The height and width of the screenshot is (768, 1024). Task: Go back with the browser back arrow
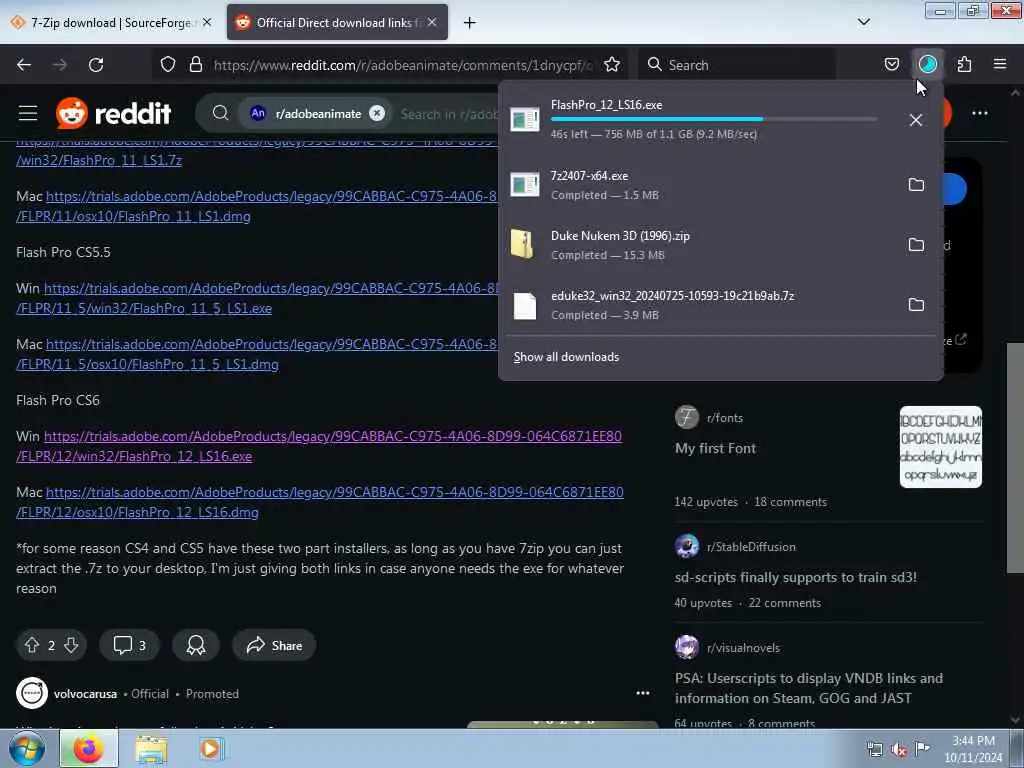point(24,65)
